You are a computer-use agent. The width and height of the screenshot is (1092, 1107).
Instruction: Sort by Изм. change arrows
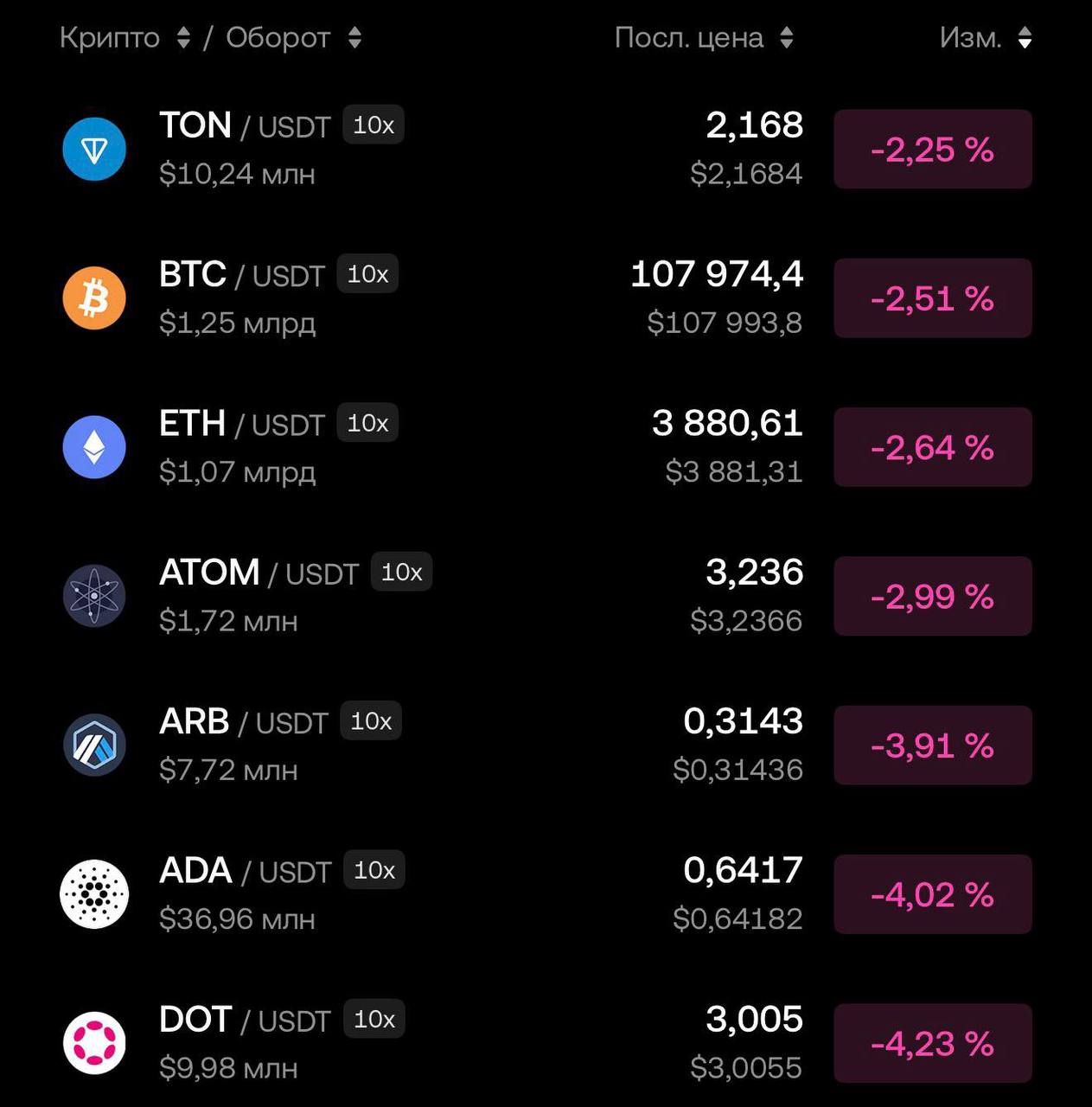coord(1025,38)
